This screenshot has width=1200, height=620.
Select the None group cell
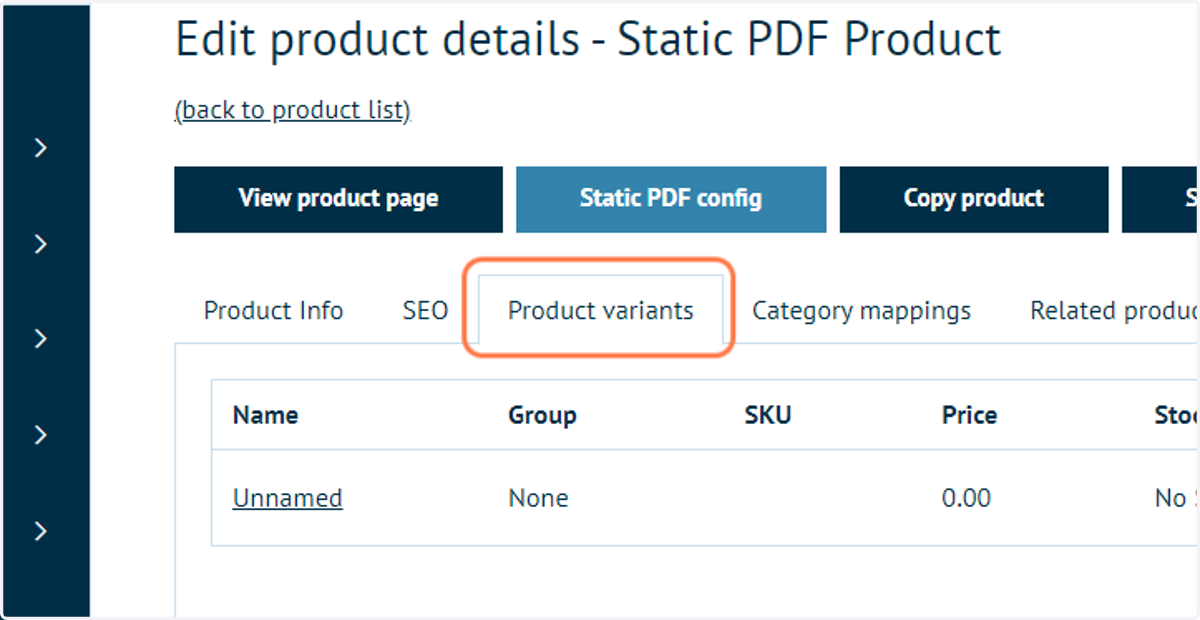[538, 498]
